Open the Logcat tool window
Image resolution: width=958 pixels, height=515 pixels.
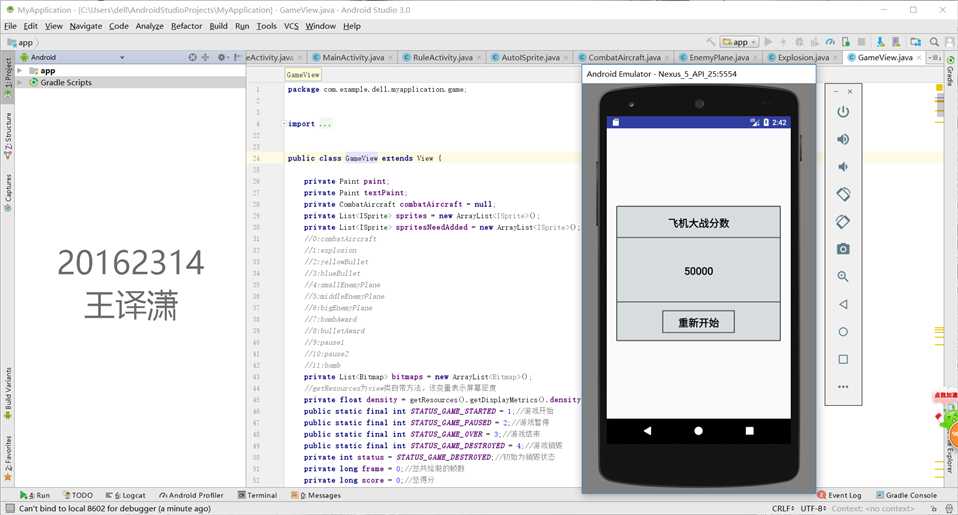tap(125, 495)
